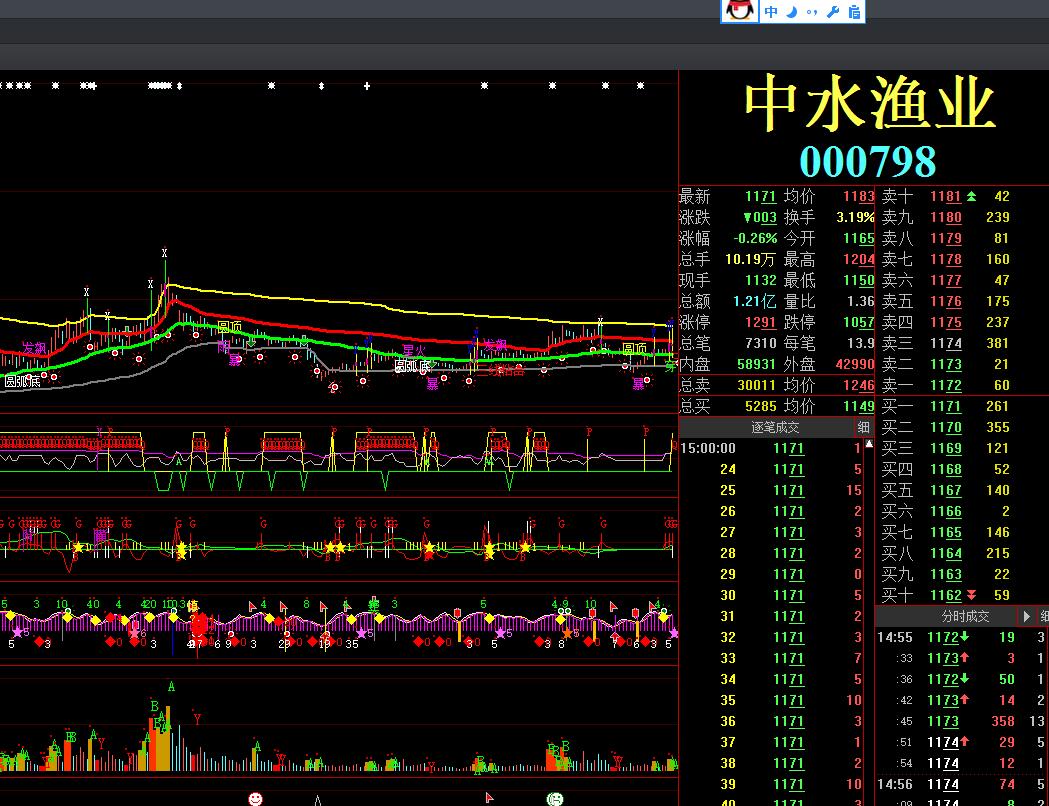Click the stock code 000798
Image resolution: width=1049 pixels, height=806 pixels.
tap(868, 161)
